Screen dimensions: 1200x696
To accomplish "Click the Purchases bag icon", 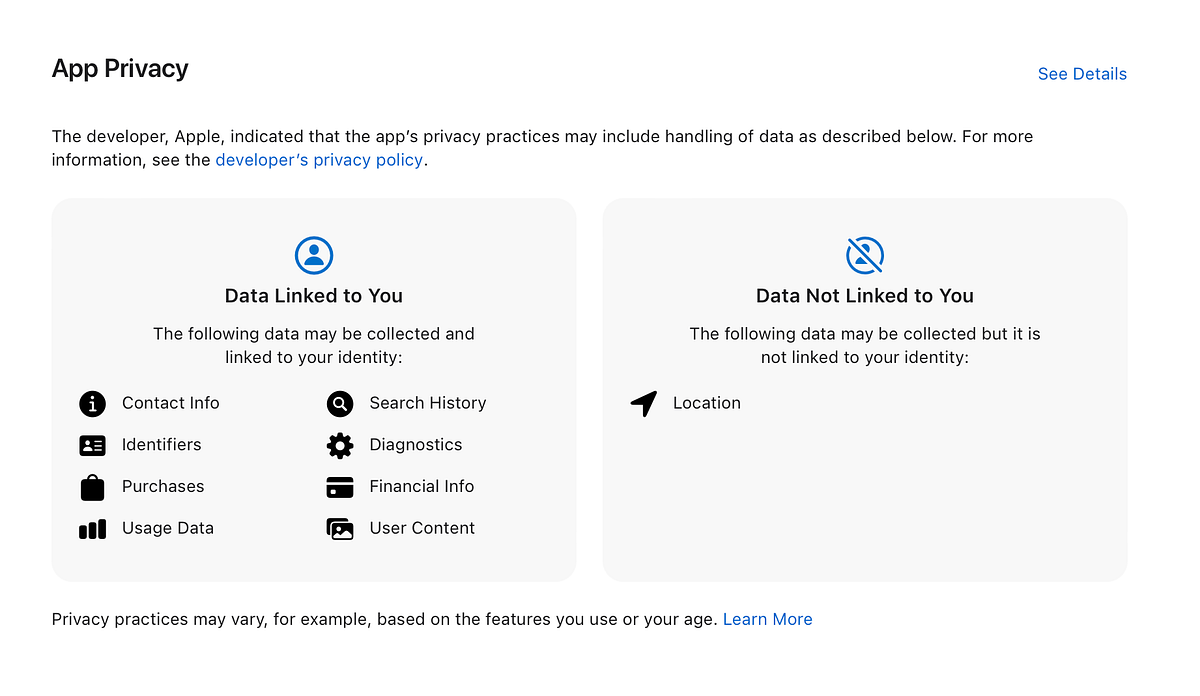I will point(92,487).
